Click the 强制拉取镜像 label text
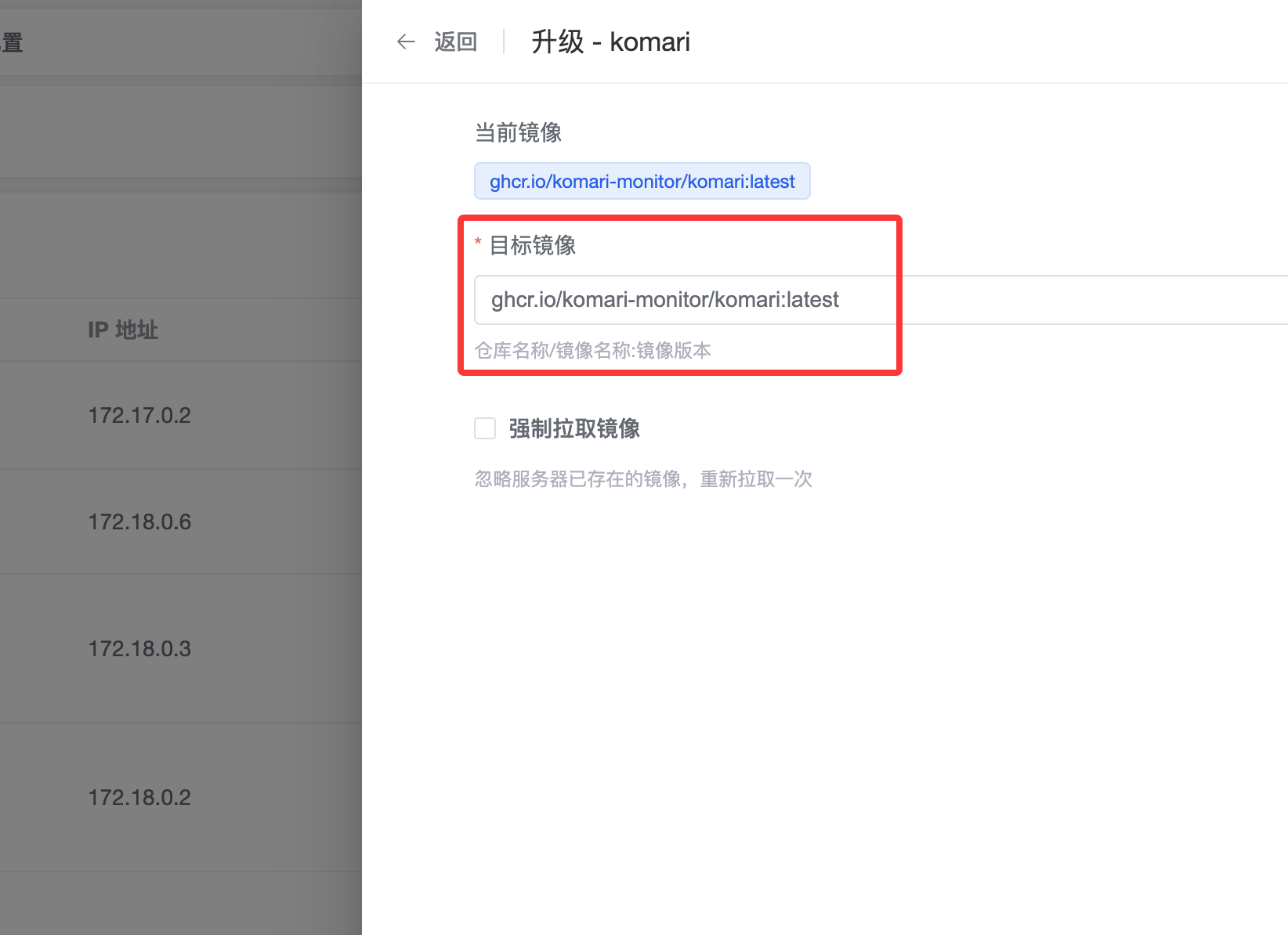 tap(574, 428)
